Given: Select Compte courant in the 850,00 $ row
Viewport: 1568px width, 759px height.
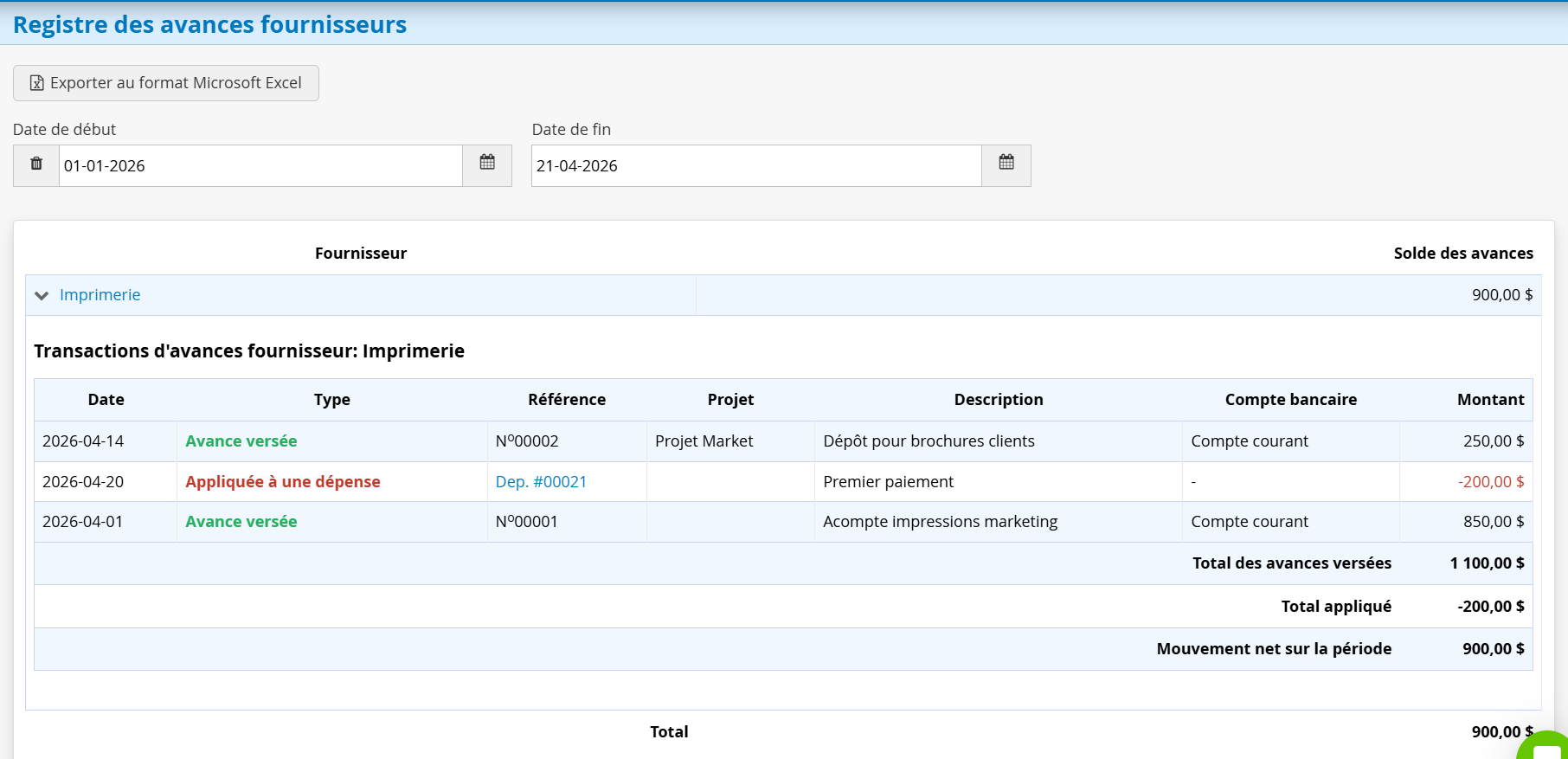Looking at the screenshot, I should 1250,522.
